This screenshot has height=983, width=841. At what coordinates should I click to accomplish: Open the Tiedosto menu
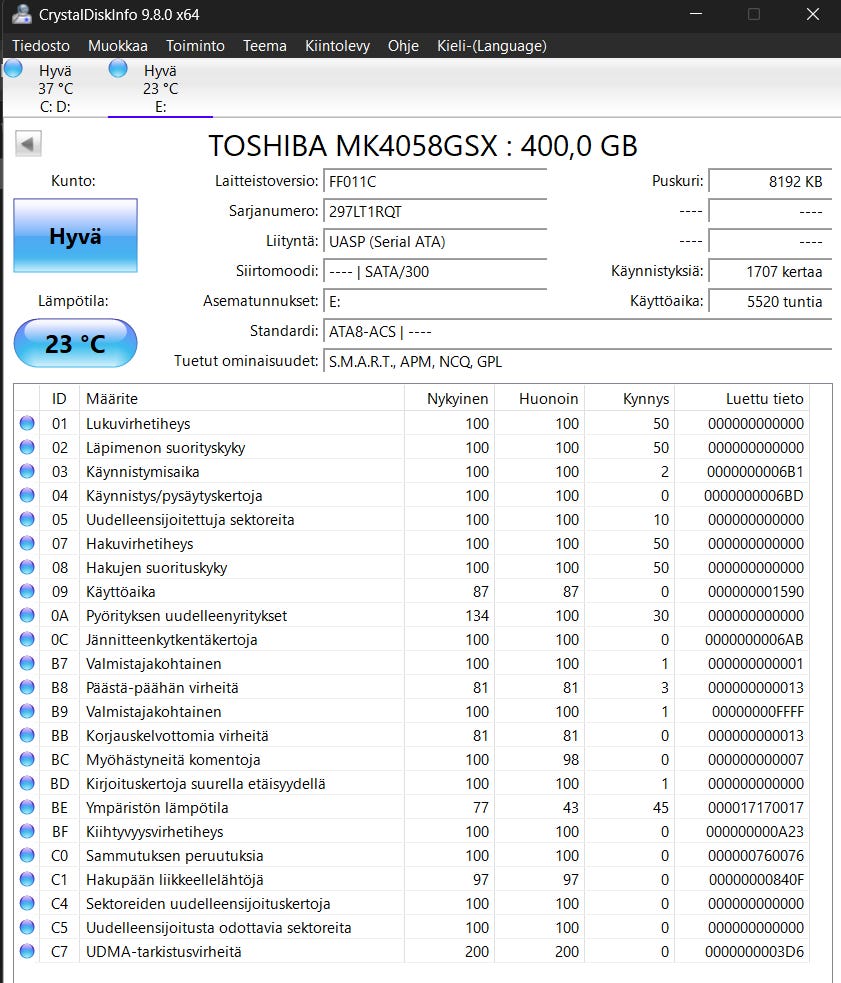pos(41,46)
